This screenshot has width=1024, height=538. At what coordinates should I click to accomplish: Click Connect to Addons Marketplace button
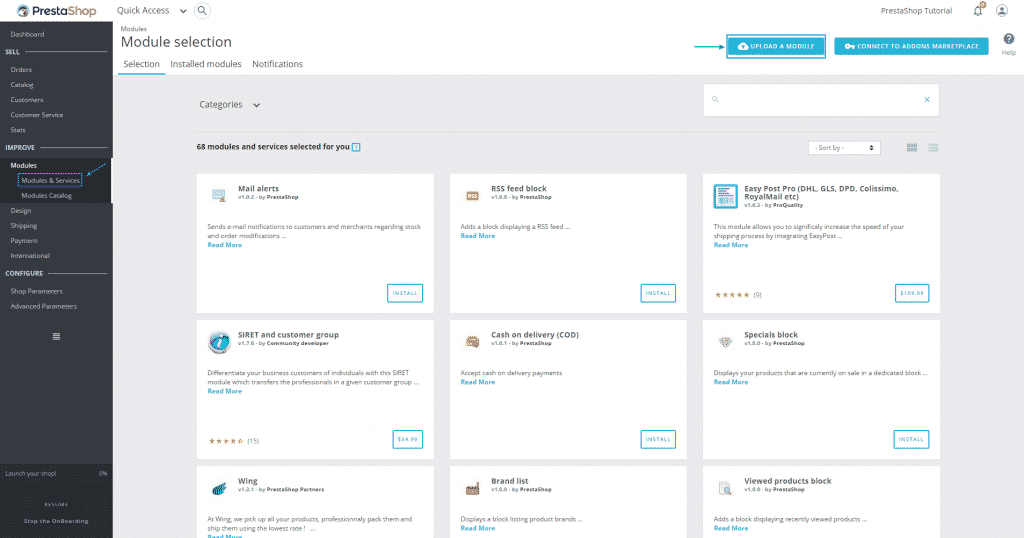911,46
